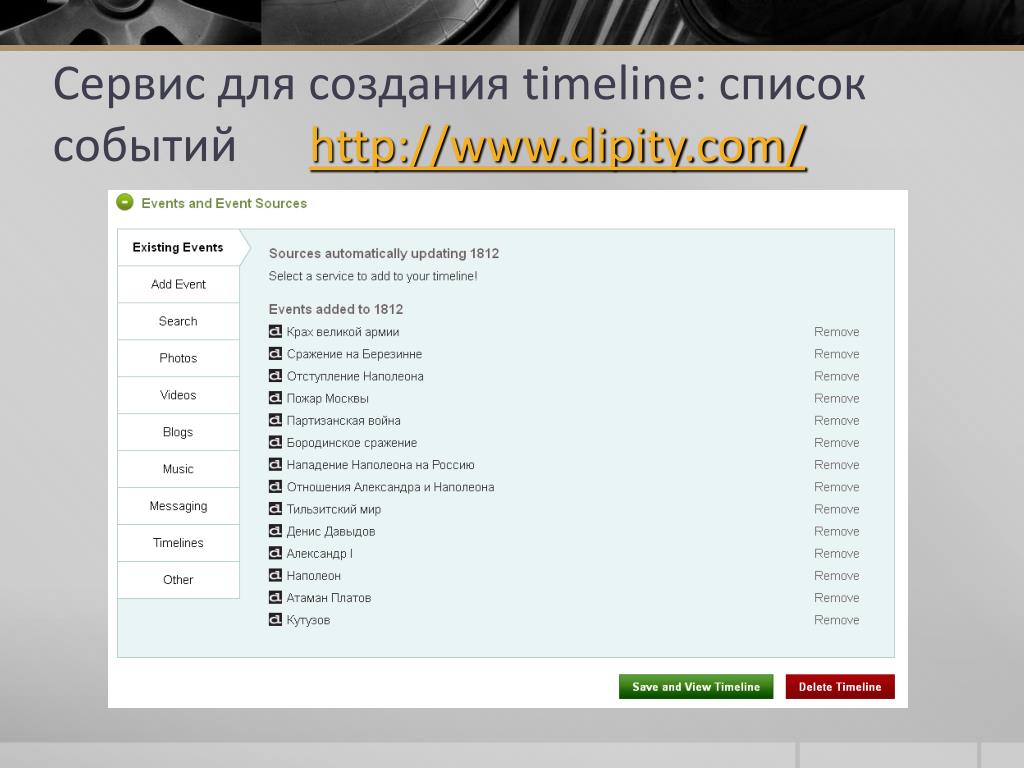This screenshot has height=768, width=1024.
Task: Select event text Сражение на Березинне
Action: point(354,354)
